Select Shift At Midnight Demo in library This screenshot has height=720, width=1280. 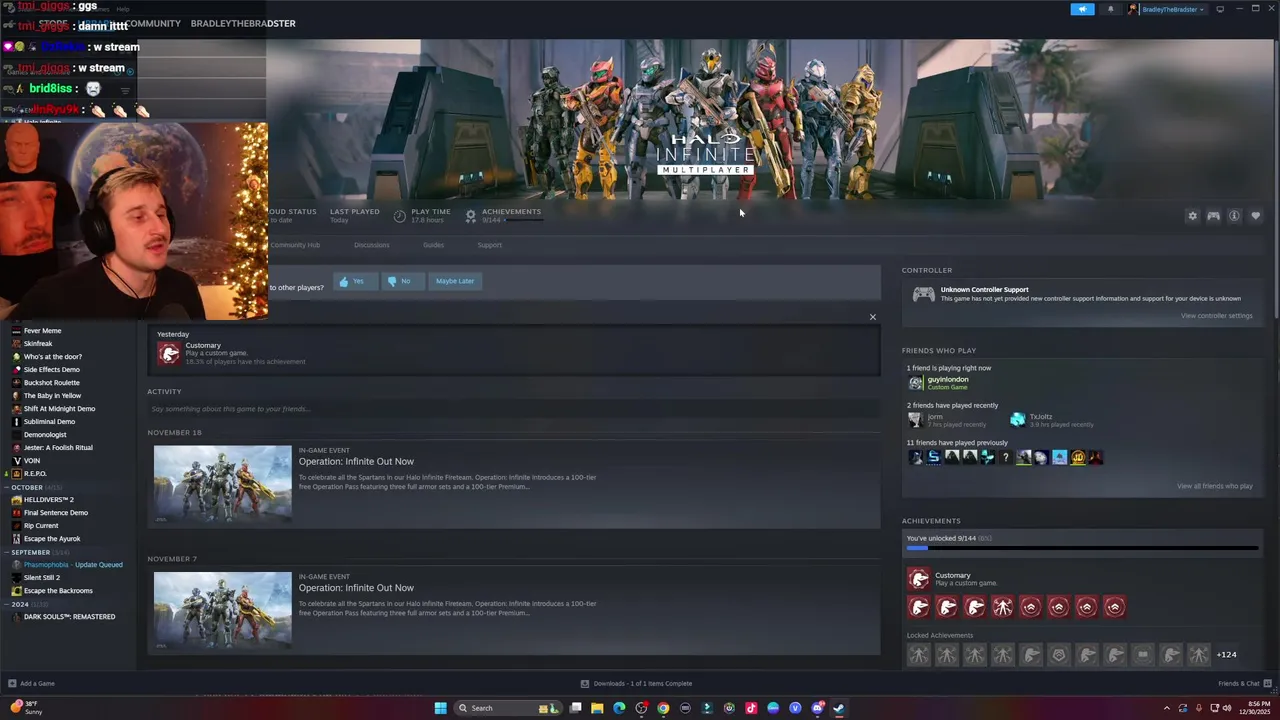59,409
